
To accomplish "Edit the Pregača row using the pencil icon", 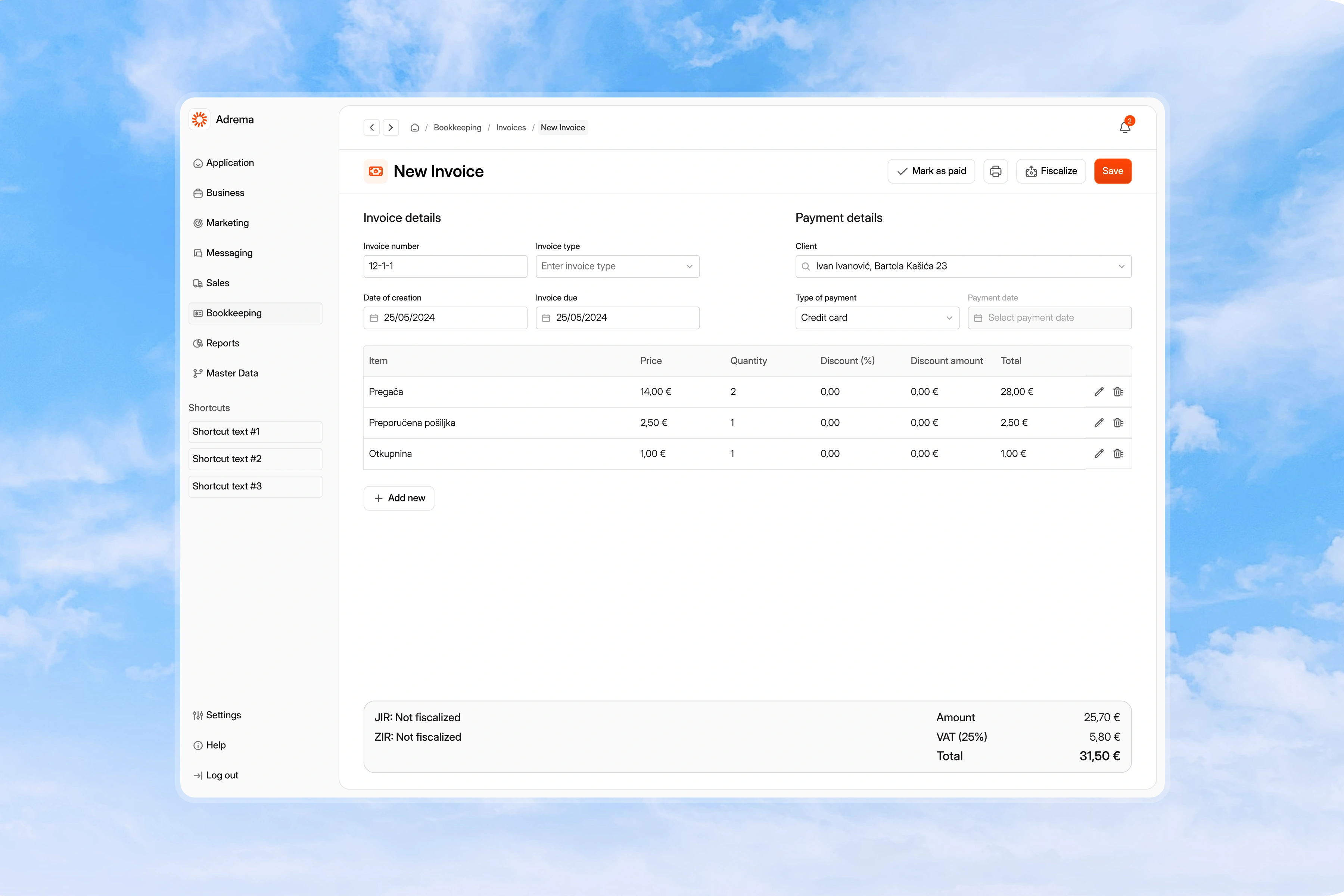I will click(1099, 391).
